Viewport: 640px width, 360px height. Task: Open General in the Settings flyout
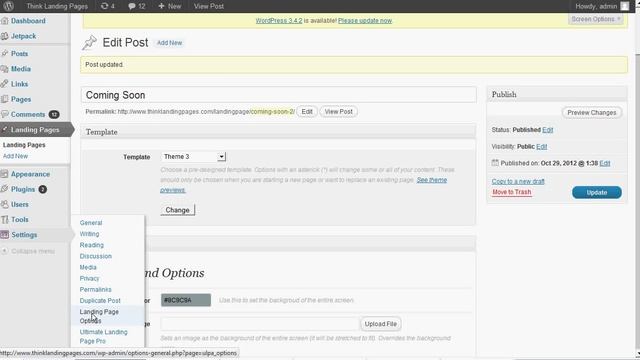91,223
